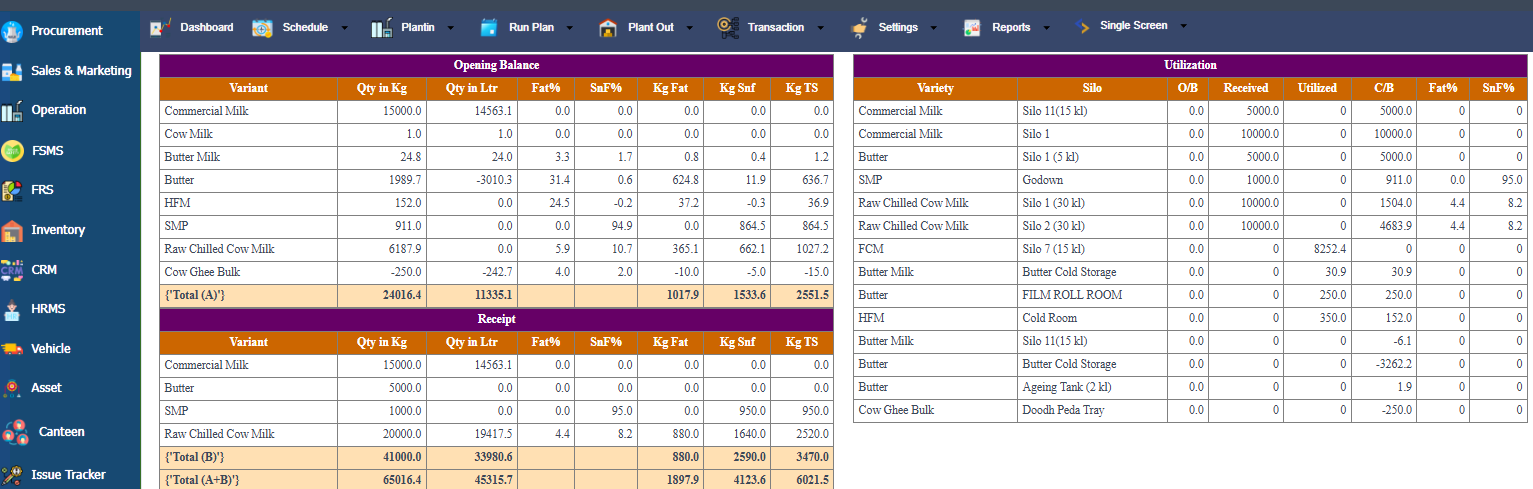The height and width of the screenshot is (489, 1533).
Task: Open the Reports dropdown arrow
Action: (1047, 28)
